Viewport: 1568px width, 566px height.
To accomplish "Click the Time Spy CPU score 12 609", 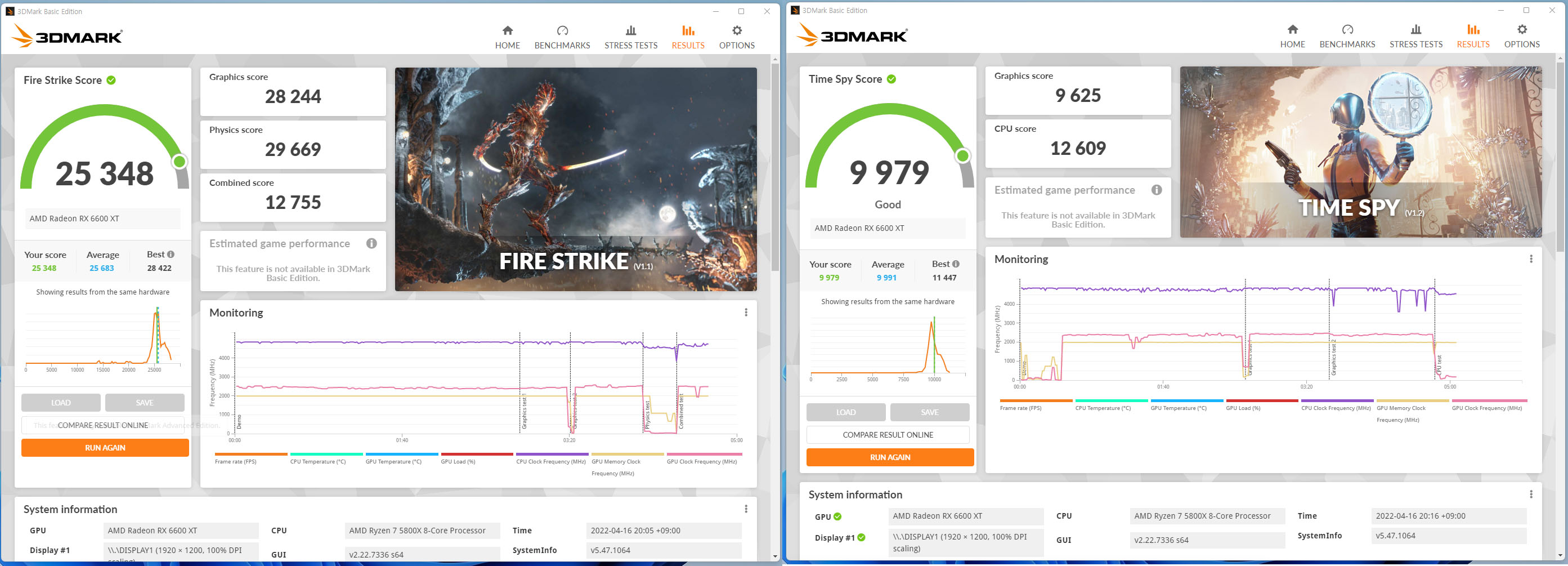I will (1078, 148).
